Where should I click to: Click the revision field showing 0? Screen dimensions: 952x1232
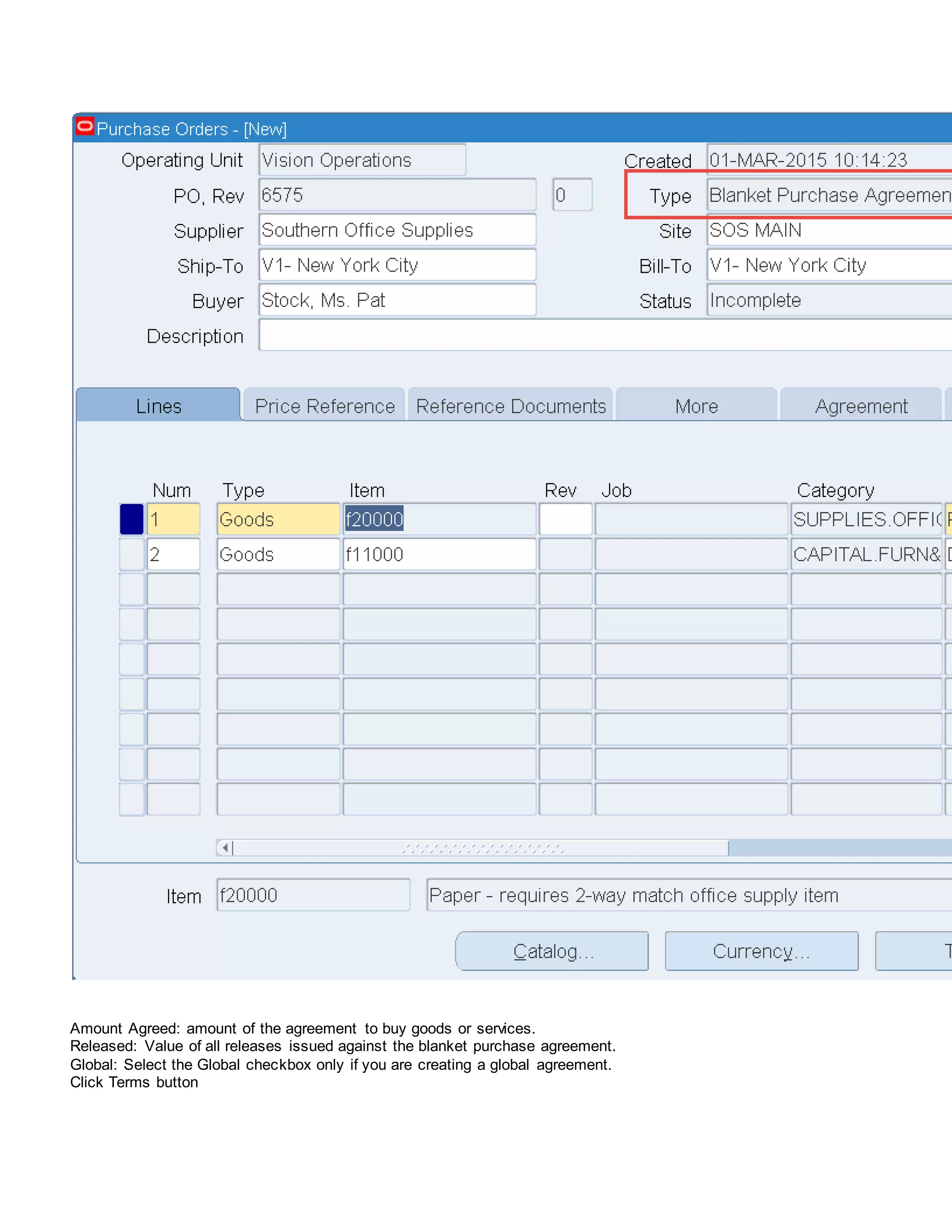coord(572,195)
